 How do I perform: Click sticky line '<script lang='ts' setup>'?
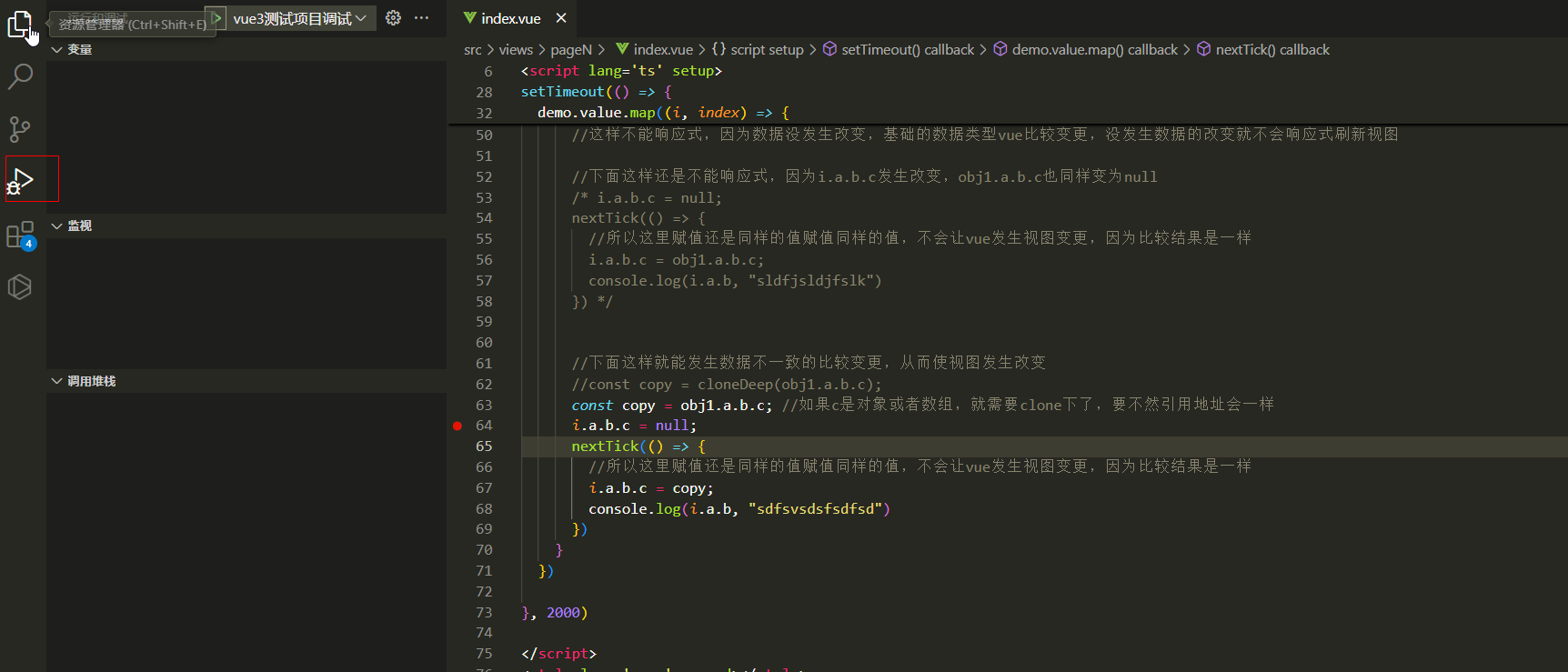[x=621, y=71]
